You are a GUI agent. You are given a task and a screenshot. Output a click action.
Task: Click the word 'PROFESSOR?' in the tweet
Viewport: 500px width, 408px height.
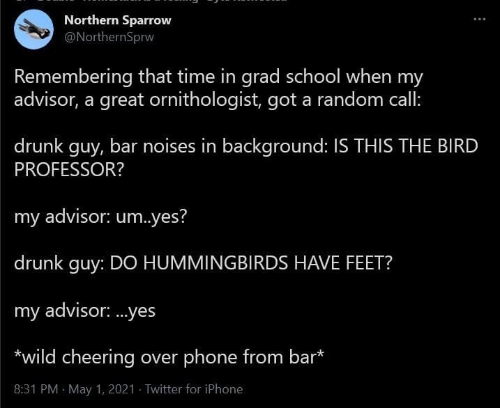(69, 169)
